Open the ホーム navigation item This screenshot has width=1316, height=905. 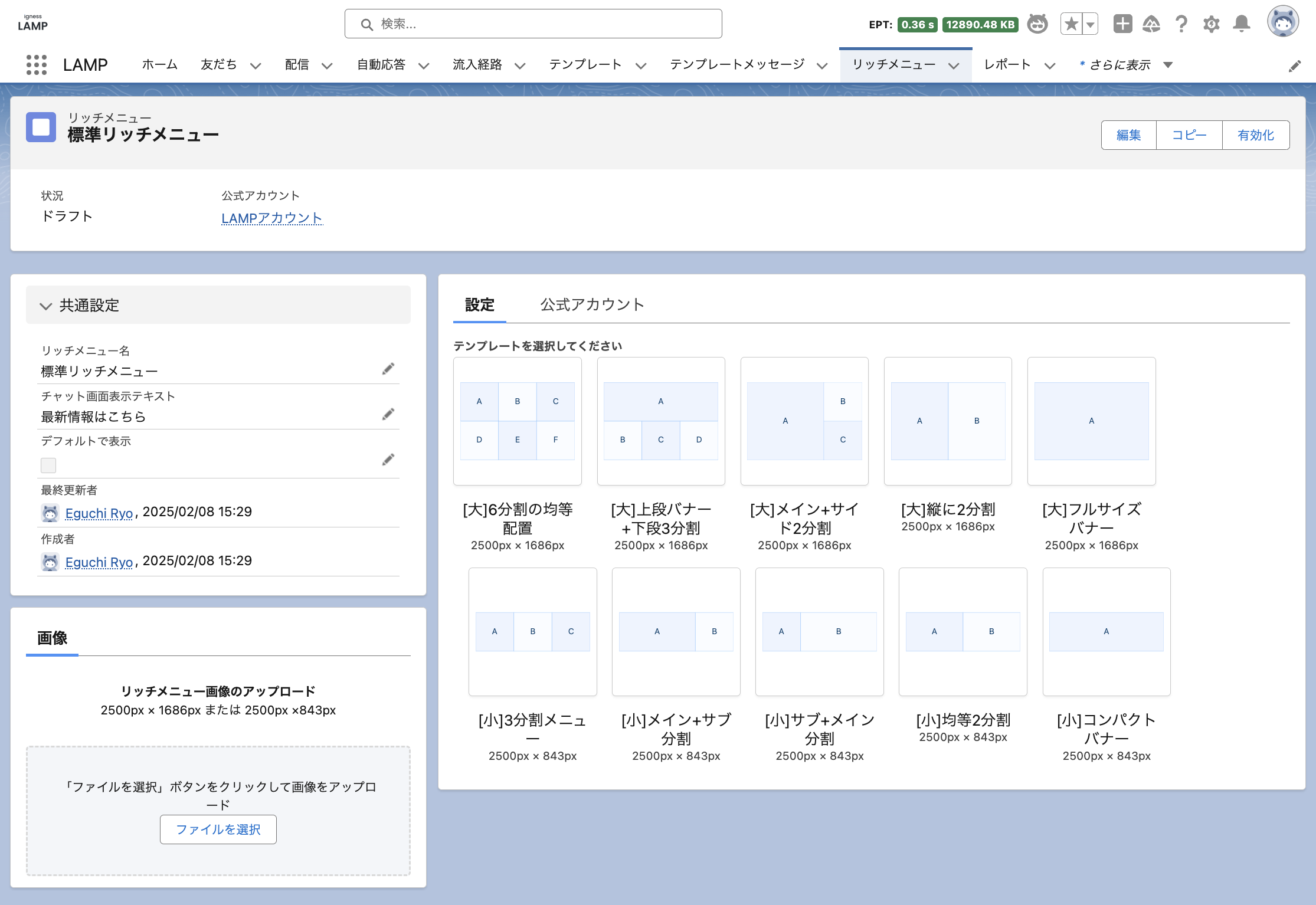(x=159, y=65)
